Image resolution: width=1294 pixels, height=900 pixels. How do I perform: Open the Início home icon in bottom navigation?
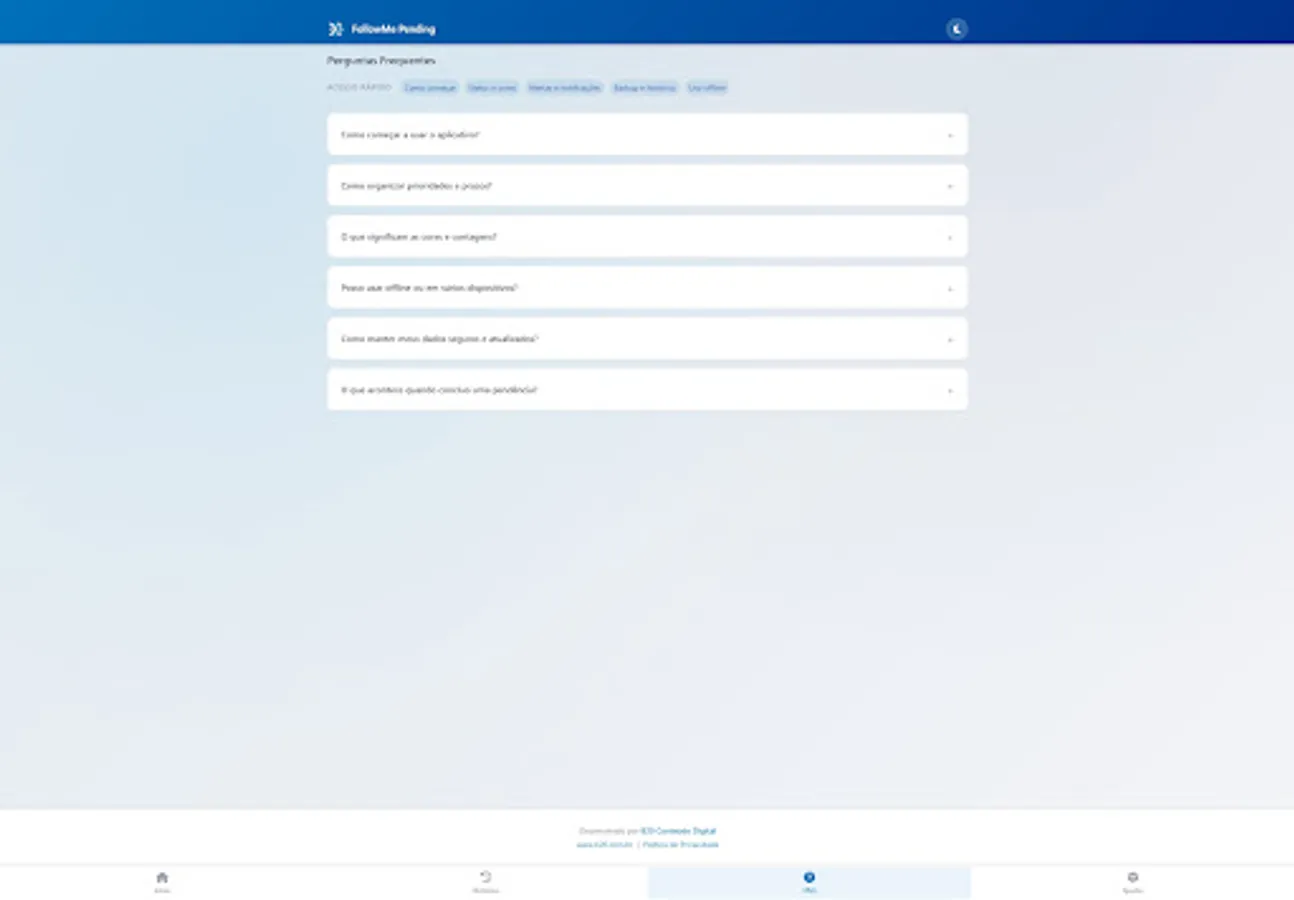[161, 880]
